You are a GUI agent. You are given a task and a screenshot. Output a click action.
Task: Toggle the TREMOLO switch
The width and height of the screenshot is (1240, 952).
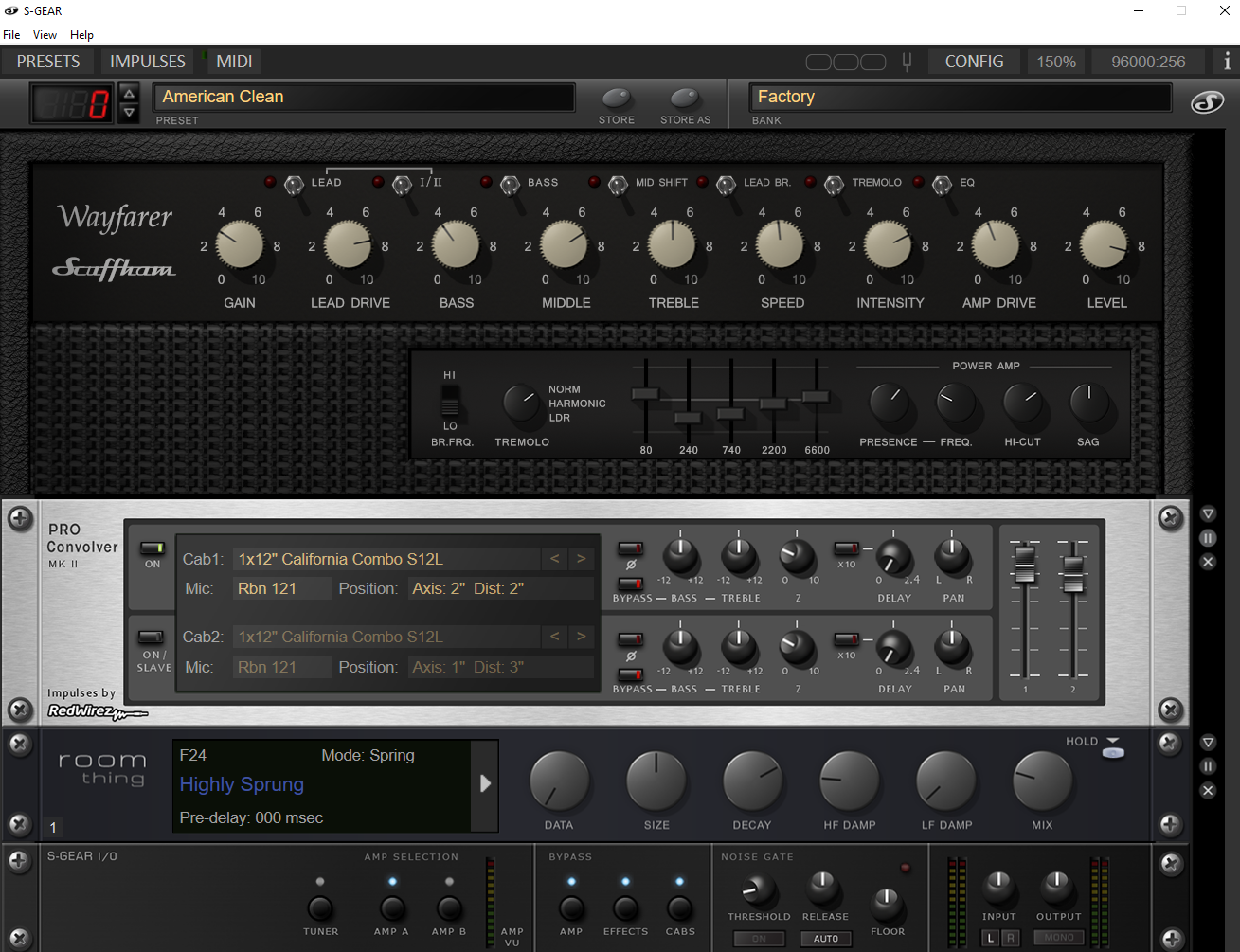(835, 184)
